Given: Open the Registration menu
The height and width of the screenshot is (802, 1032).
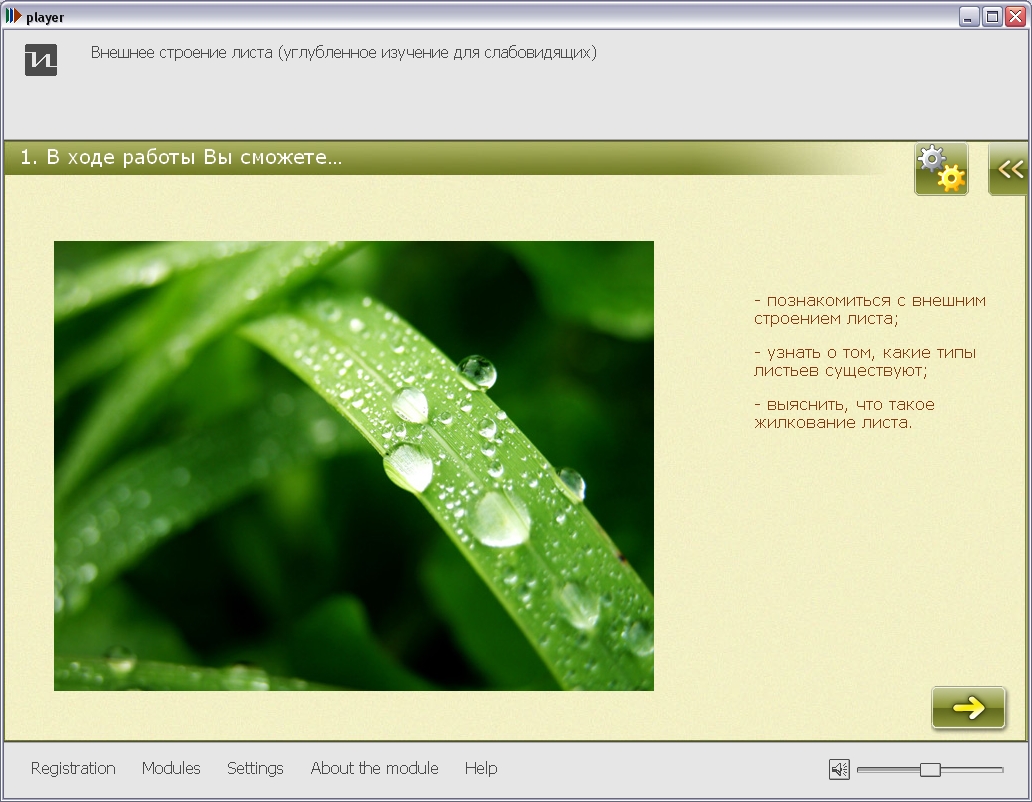Looking at the screenshot, I should tap(73, 768).
